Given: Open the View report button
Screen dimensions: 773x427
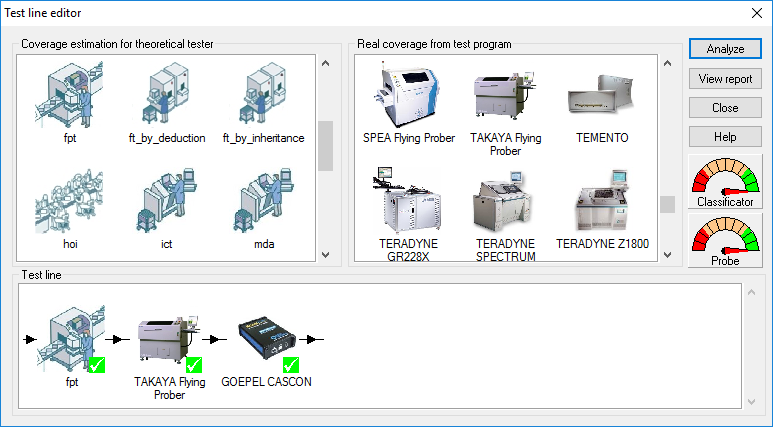Looking at the screenshot, I should click(725, 79).
